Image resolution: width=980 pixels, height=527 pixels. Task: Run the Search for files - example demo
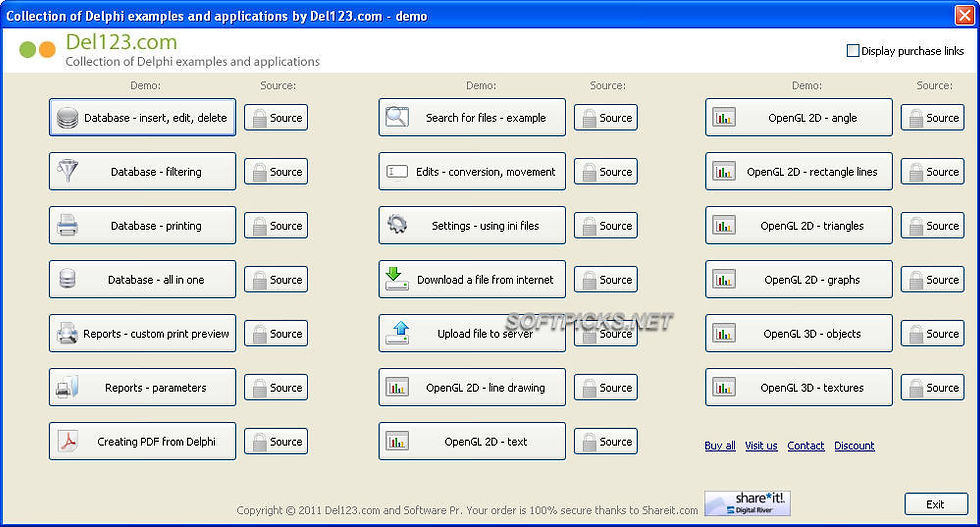coord(472,117)
